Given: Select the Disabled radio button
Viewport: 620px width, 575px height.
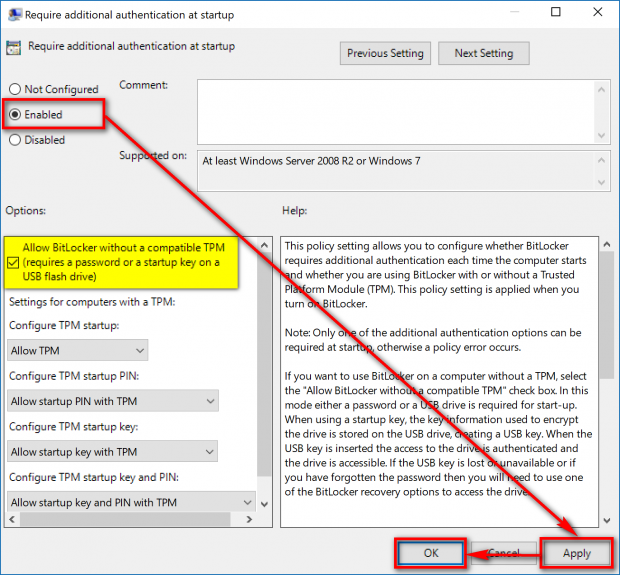Looking at the screenshot, I should tap(15, 140).
